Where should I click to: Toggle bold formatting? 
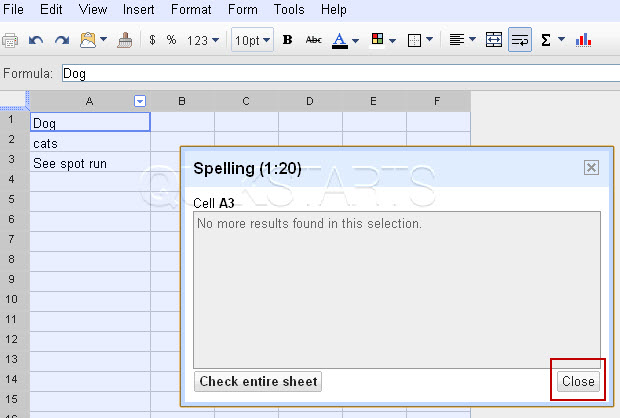(x=287, y=40)
